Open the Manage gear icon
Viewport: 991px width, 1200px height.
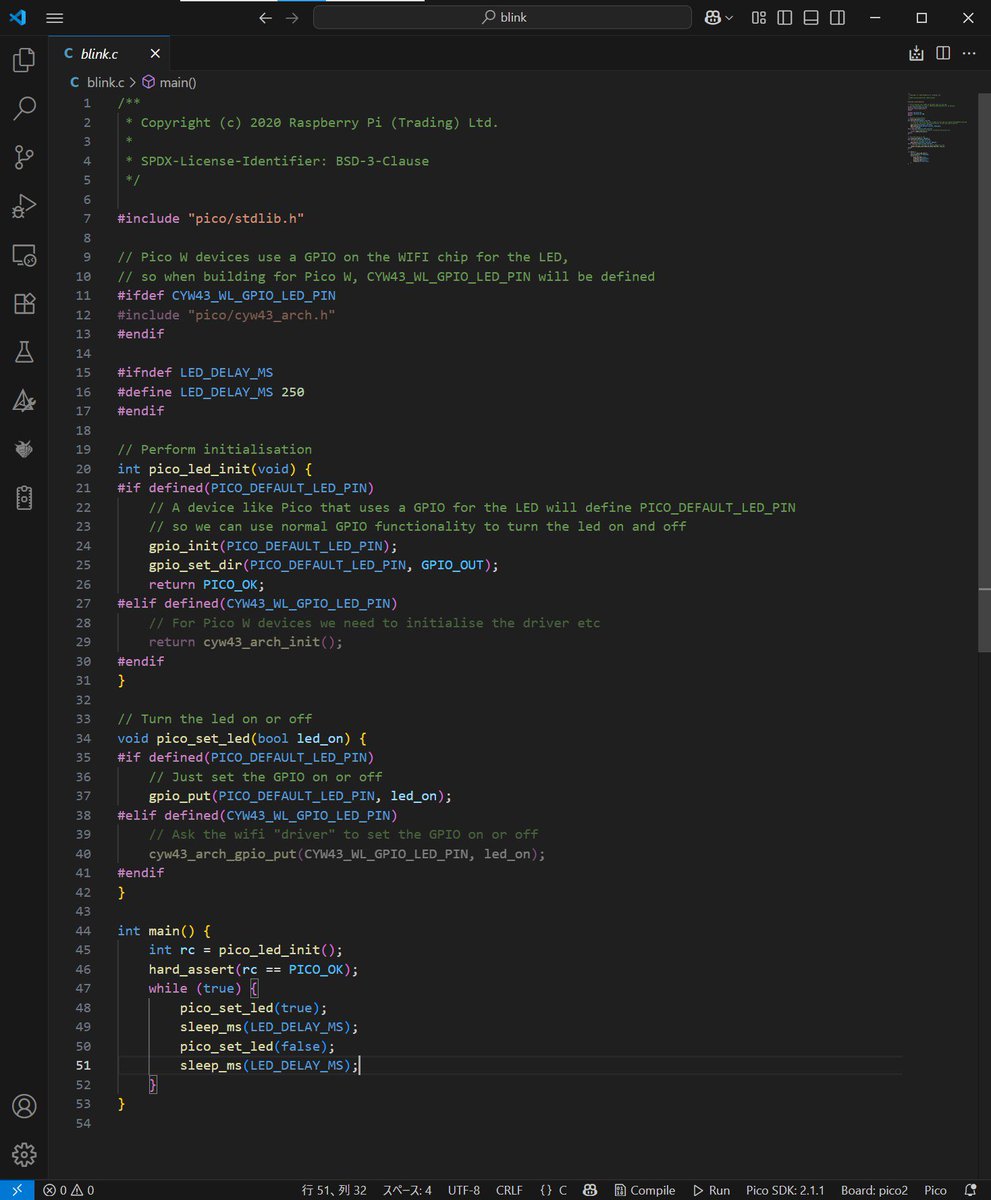24,1154
